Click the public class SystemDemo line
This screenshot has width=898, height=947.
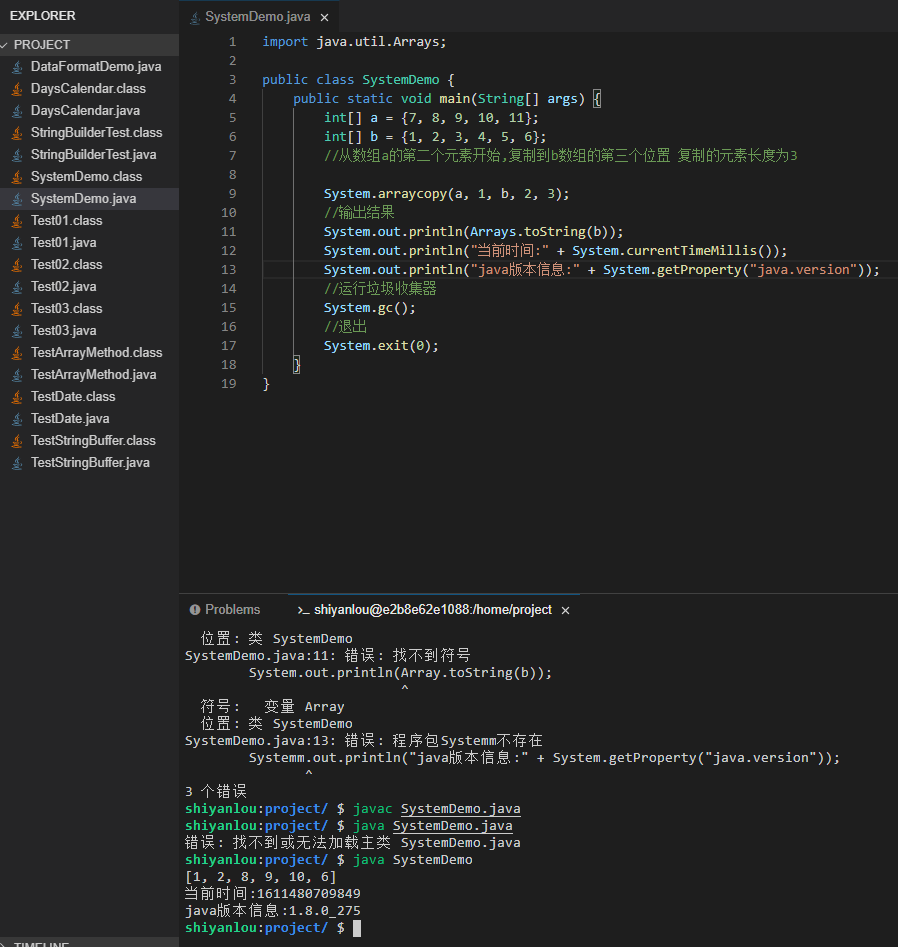tap(358, 80)
